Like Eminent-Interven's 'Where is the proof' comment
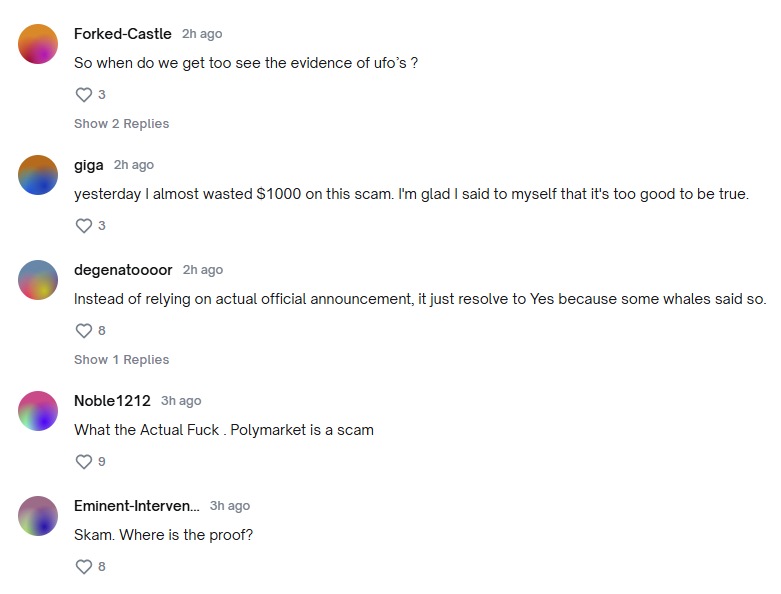 [84, 567]
